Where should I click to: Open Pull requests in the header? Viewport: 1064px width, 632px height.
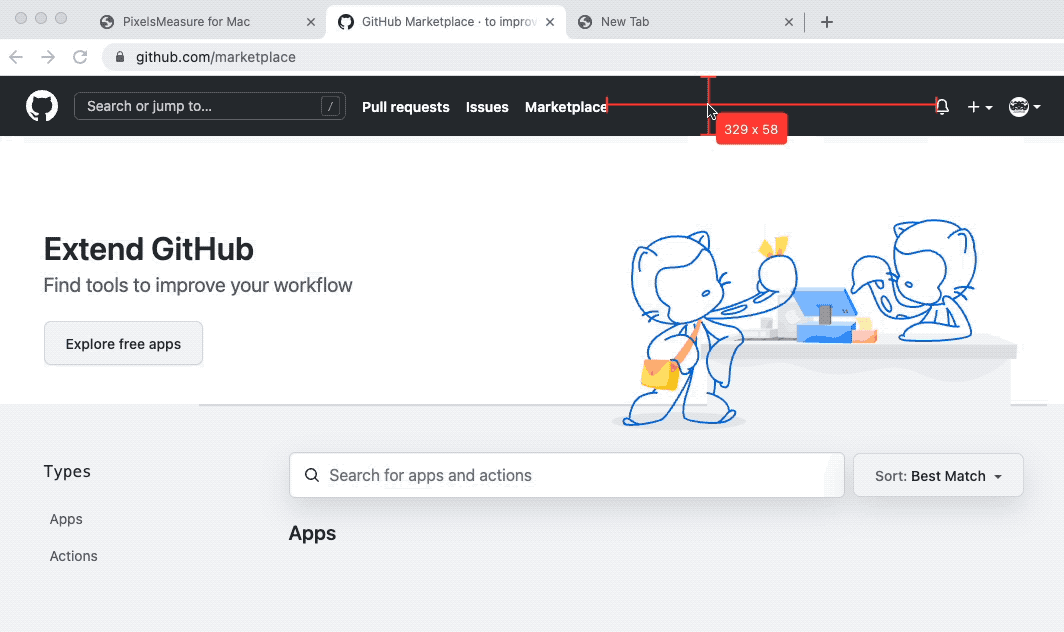405,107
